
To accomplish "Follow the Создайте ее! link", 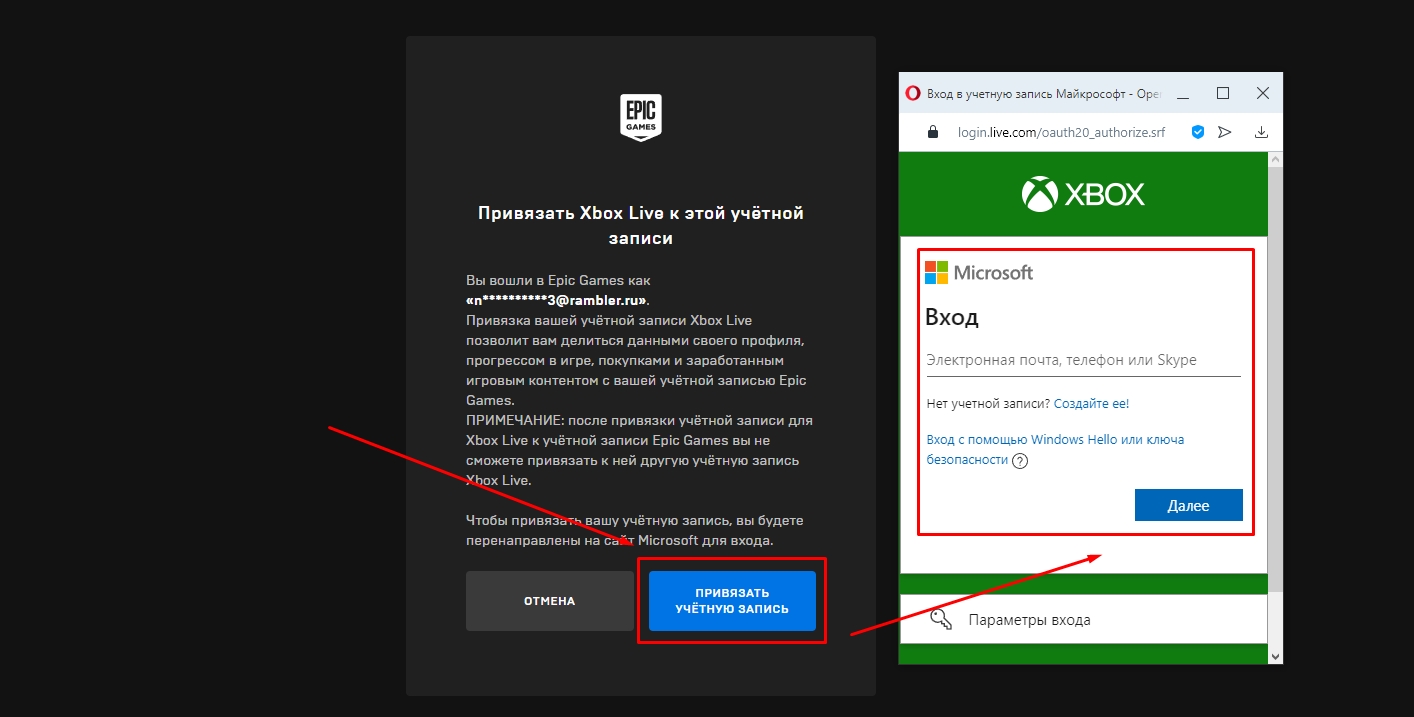I will click(1091, 404).
